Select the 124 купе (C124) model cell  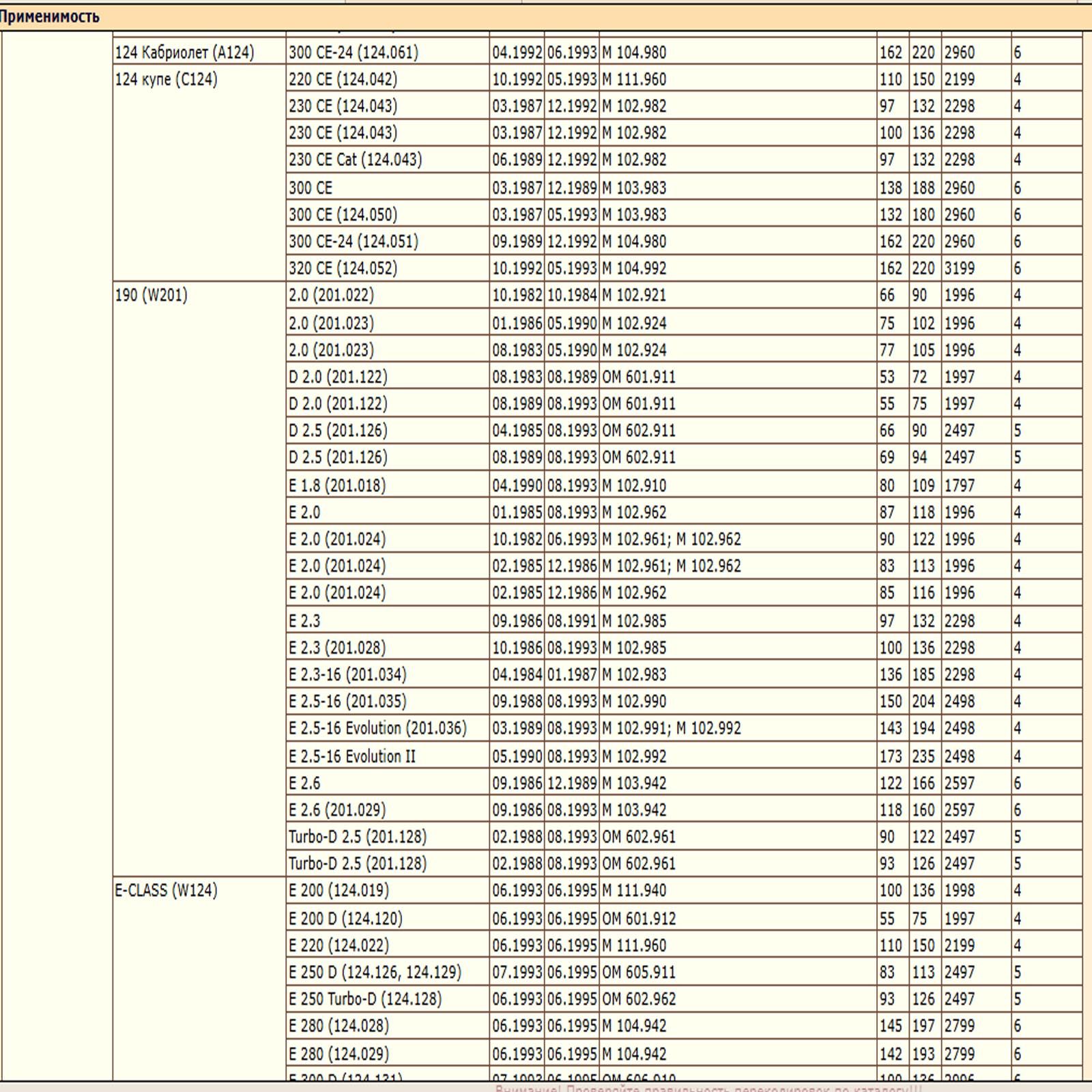[x=199, y=173]
